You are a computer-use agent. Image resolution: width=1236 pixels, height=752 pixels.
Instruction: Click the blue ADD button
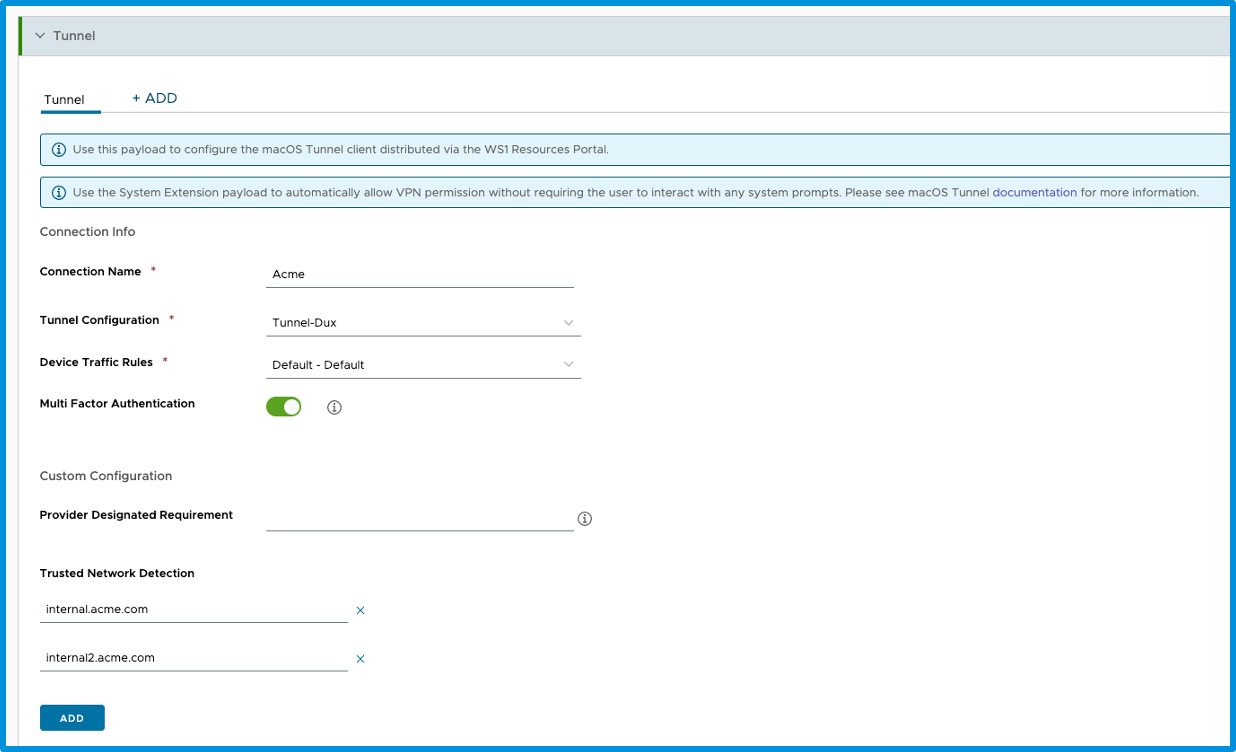72,718
